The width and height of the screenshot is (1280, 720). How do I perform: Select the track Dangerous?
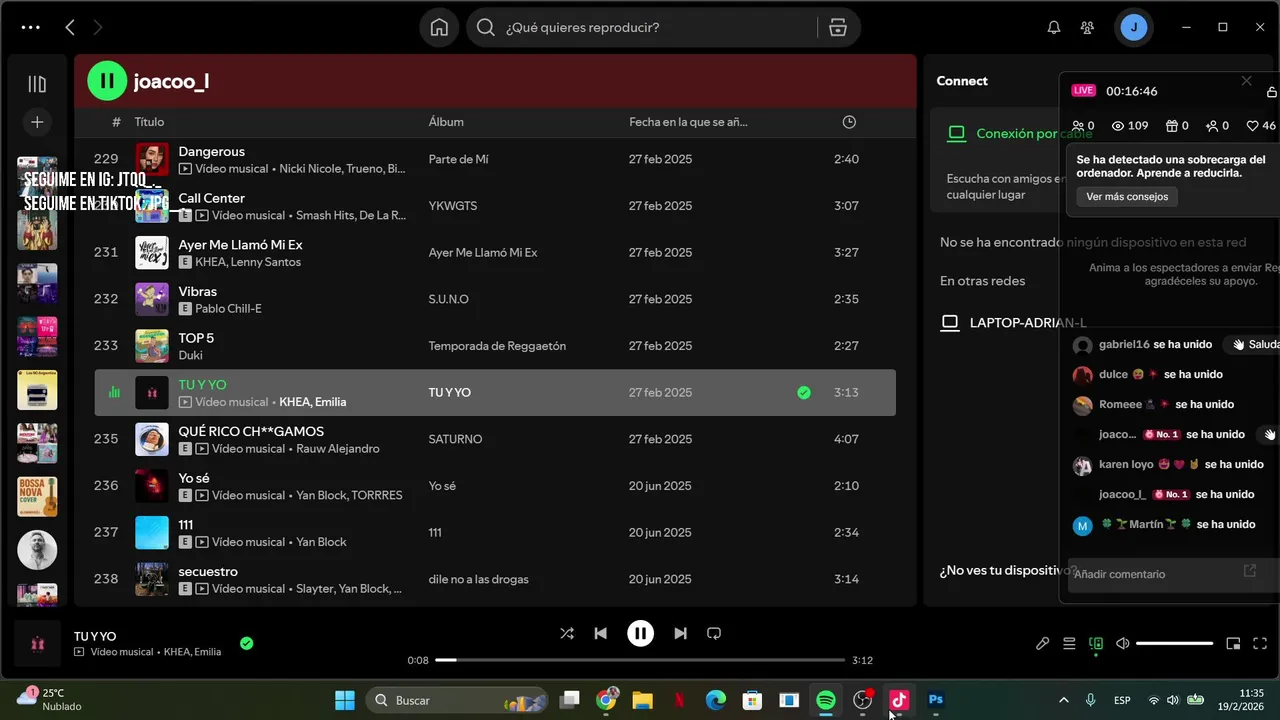211,152
